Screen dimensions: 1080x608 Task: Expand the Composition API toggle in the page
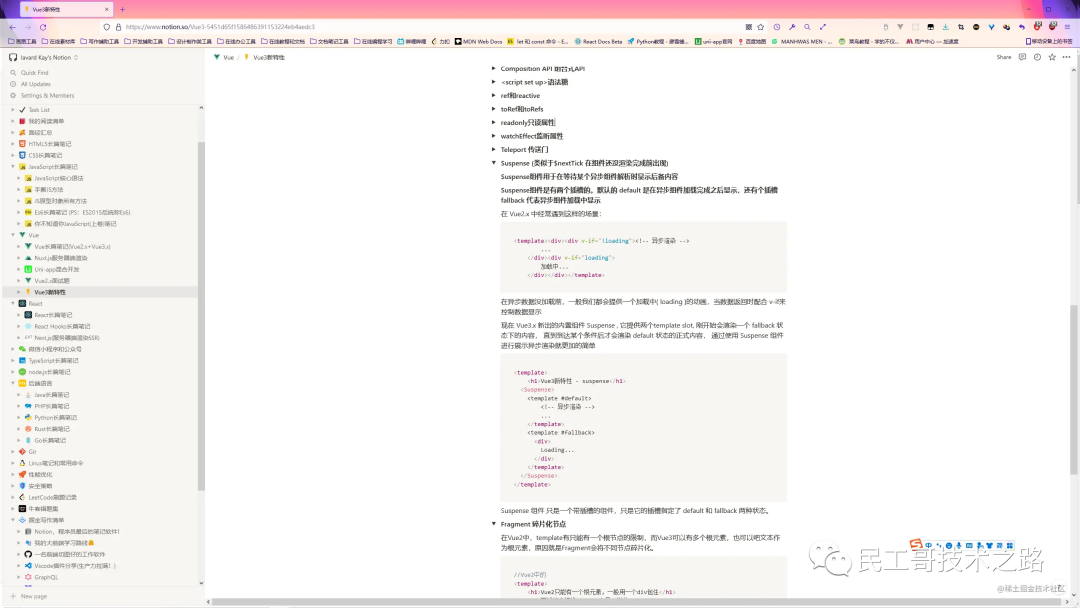click(494, 68)
